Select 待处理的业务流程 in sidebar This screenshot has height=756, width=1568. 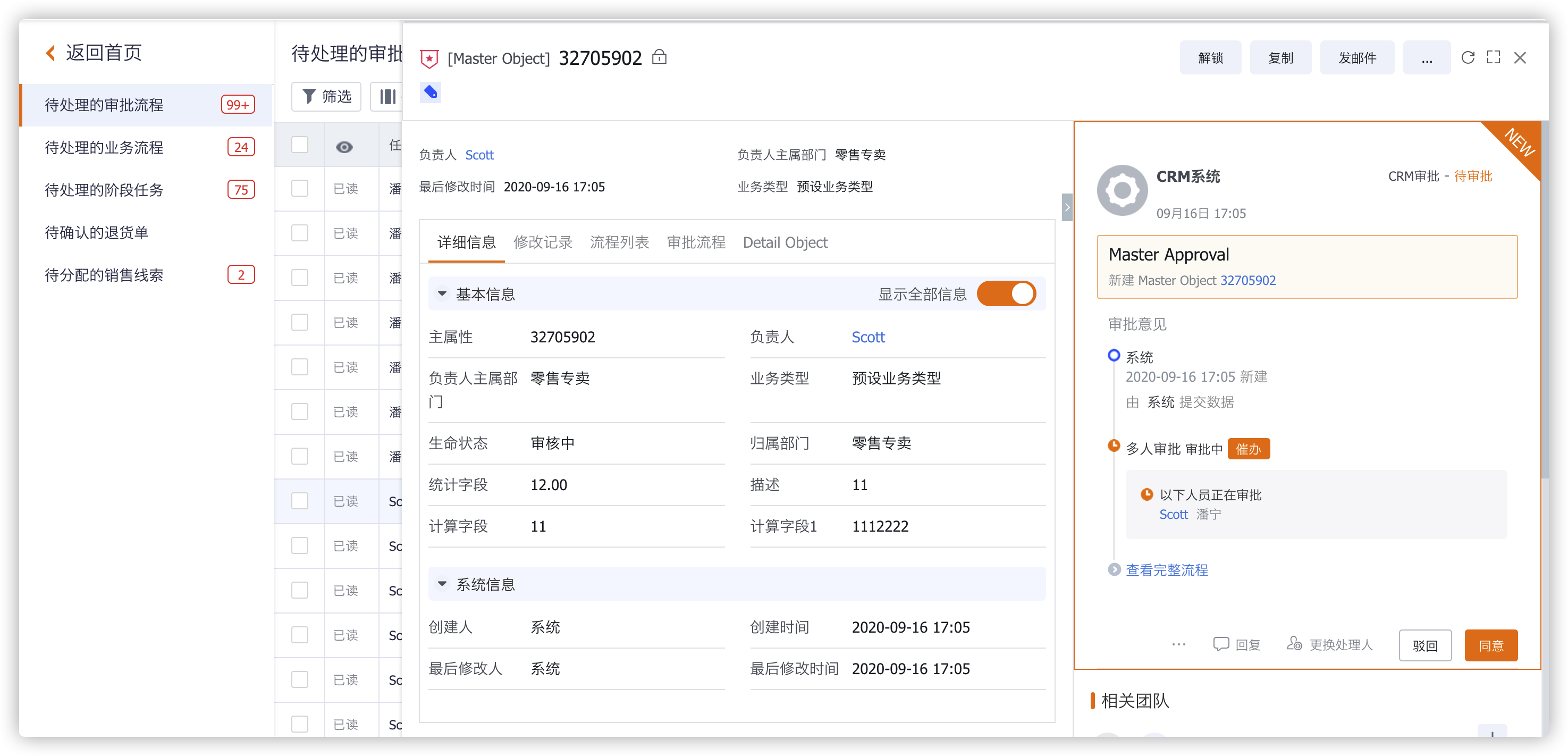[104, 148]
